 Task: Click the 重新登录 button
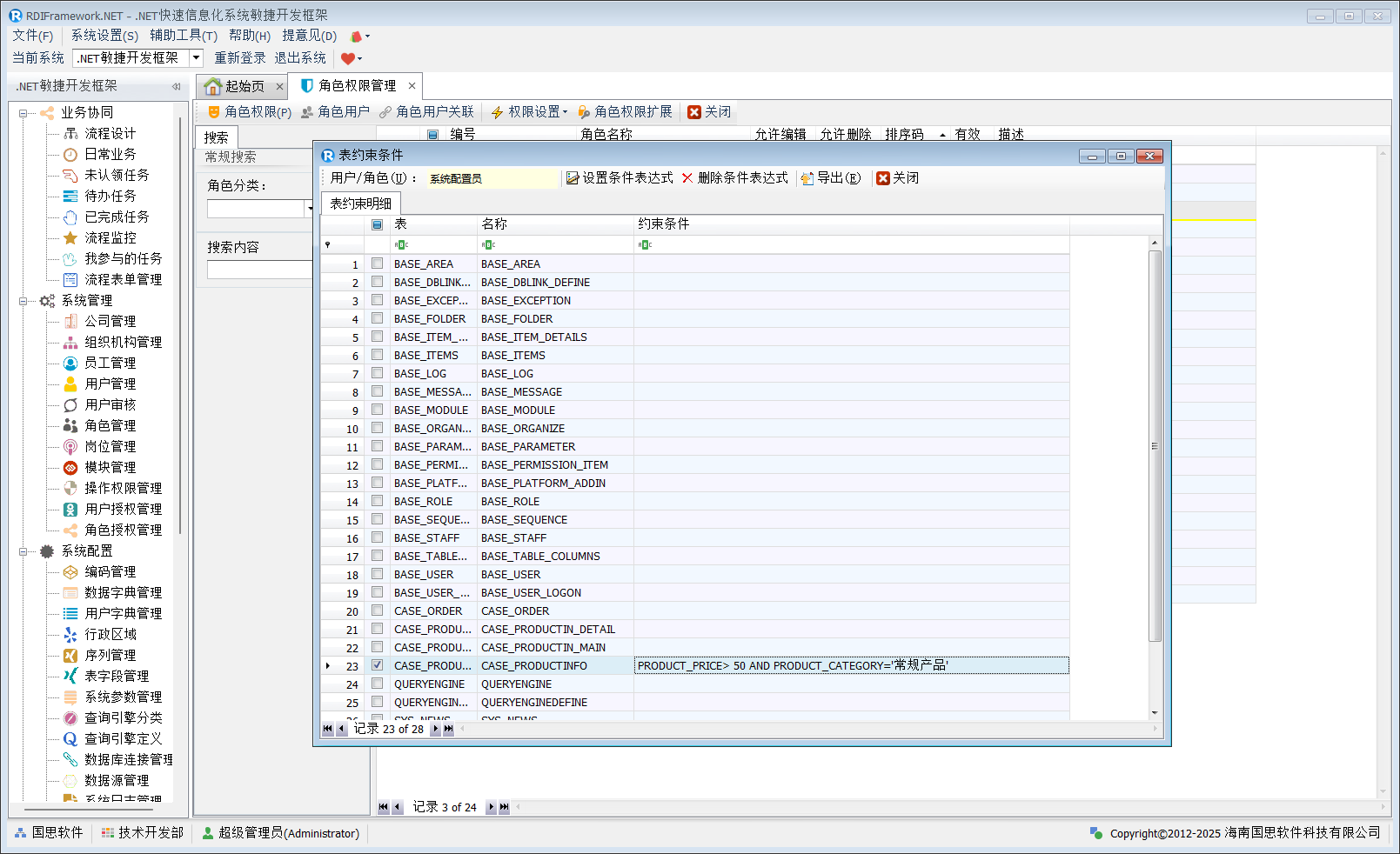[240, 58]
